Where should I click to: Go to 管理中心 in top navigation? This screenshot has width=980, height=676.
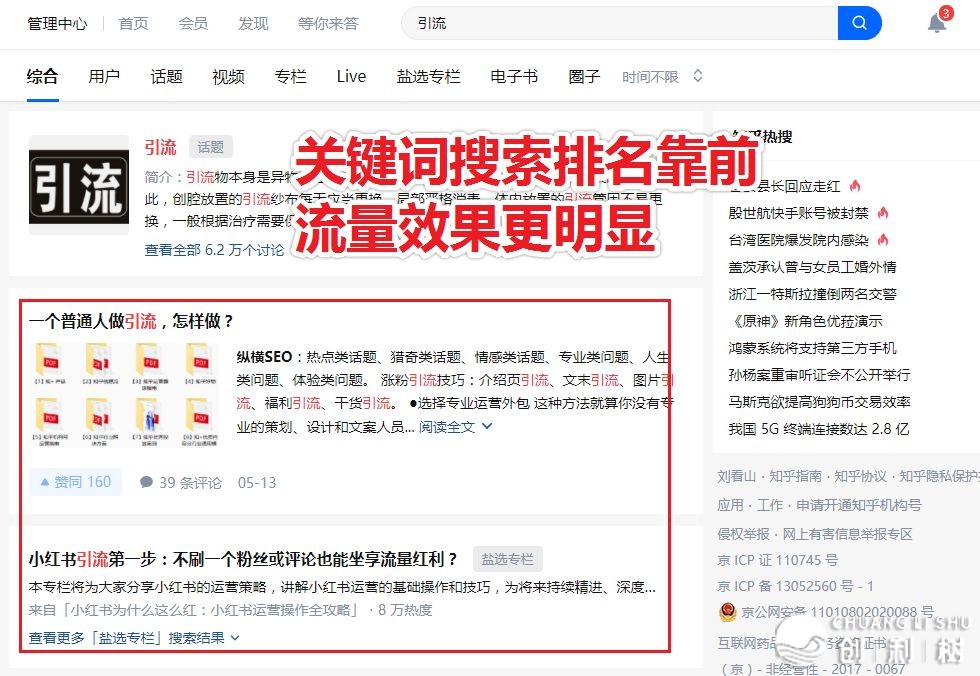tap(57, 24)
